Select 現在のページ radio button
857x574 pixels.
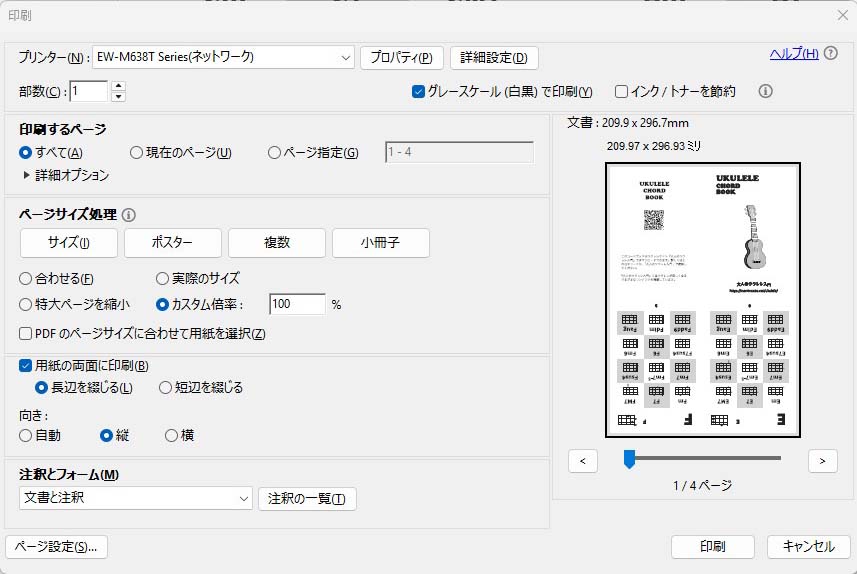coord(137,152)
